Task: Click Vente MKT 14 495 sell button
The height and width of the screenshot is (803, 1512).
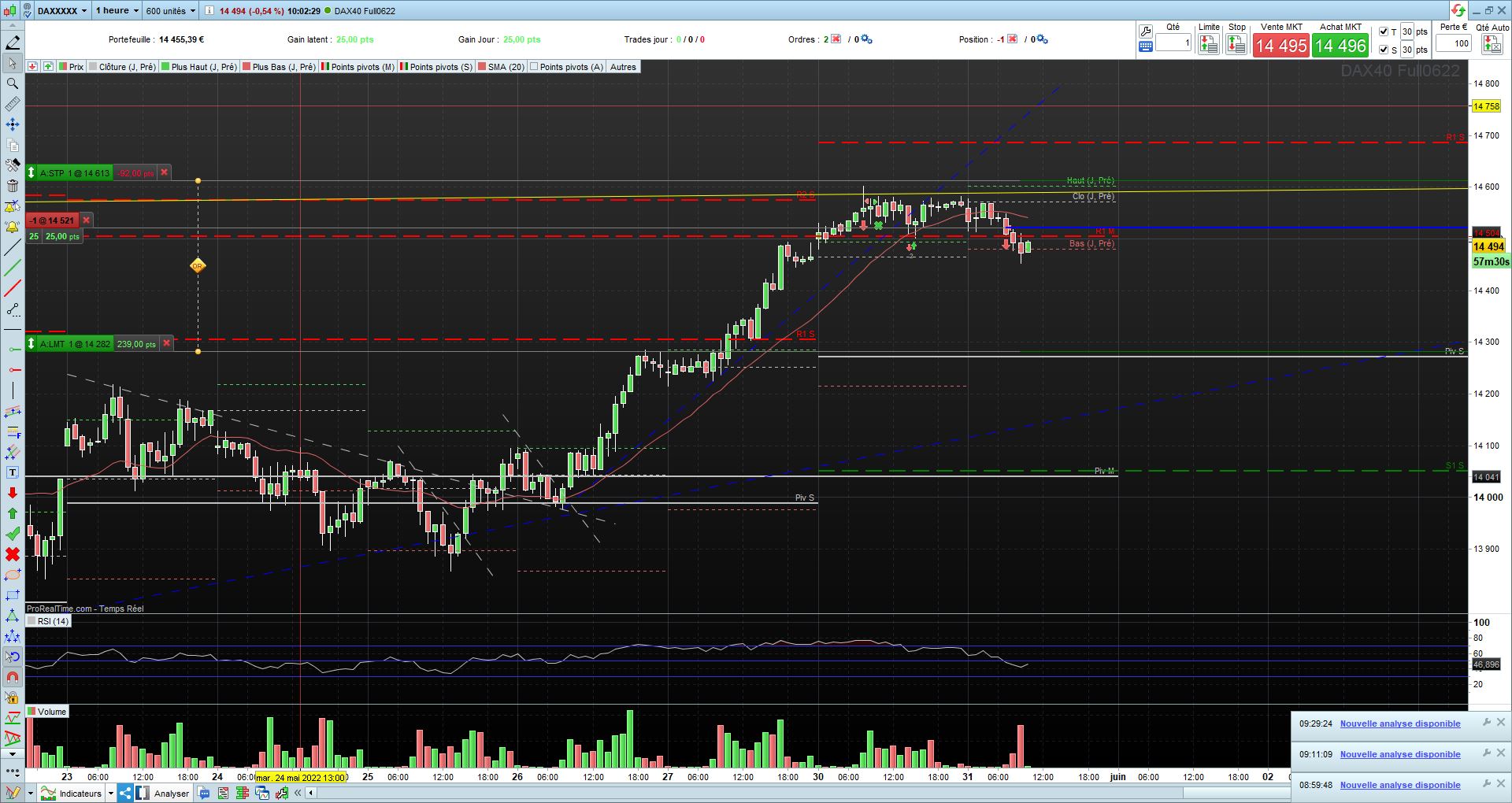Action: click(1281, 46)
